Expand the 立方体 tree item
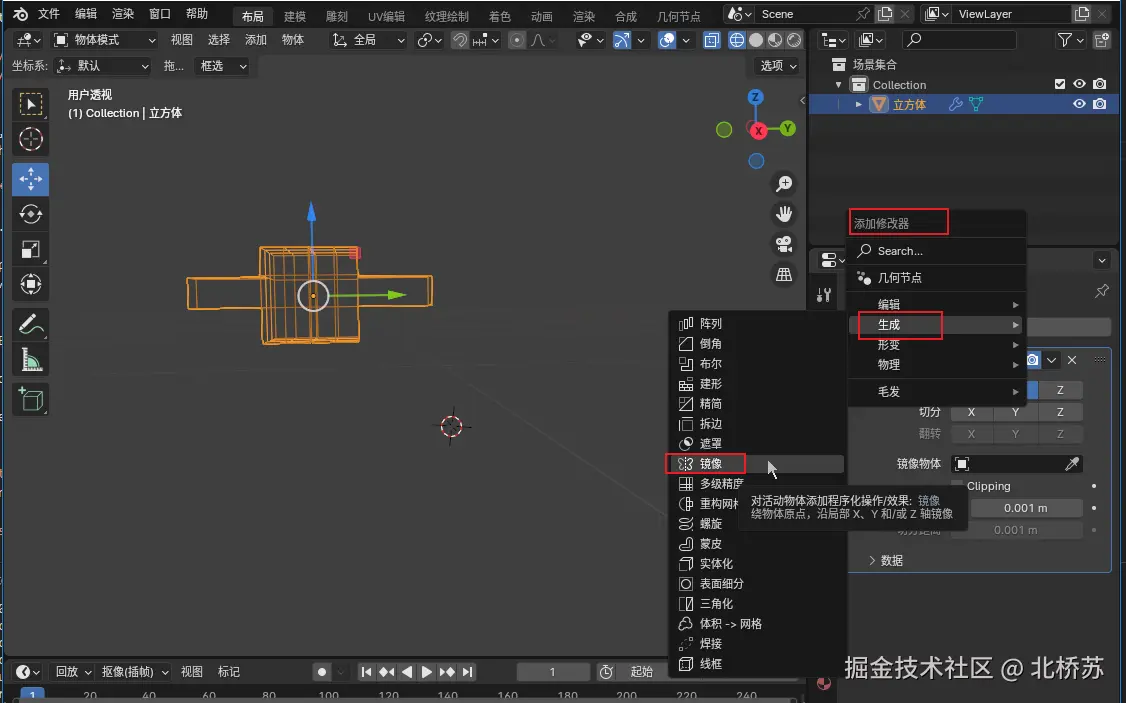Viewport: 1126px width, 703px height. [x=858, y=105]
